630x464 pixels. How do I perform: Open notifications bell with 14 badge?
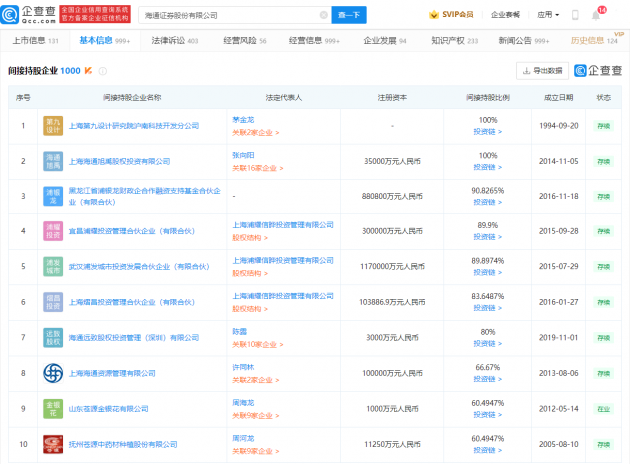pos(596,15)
